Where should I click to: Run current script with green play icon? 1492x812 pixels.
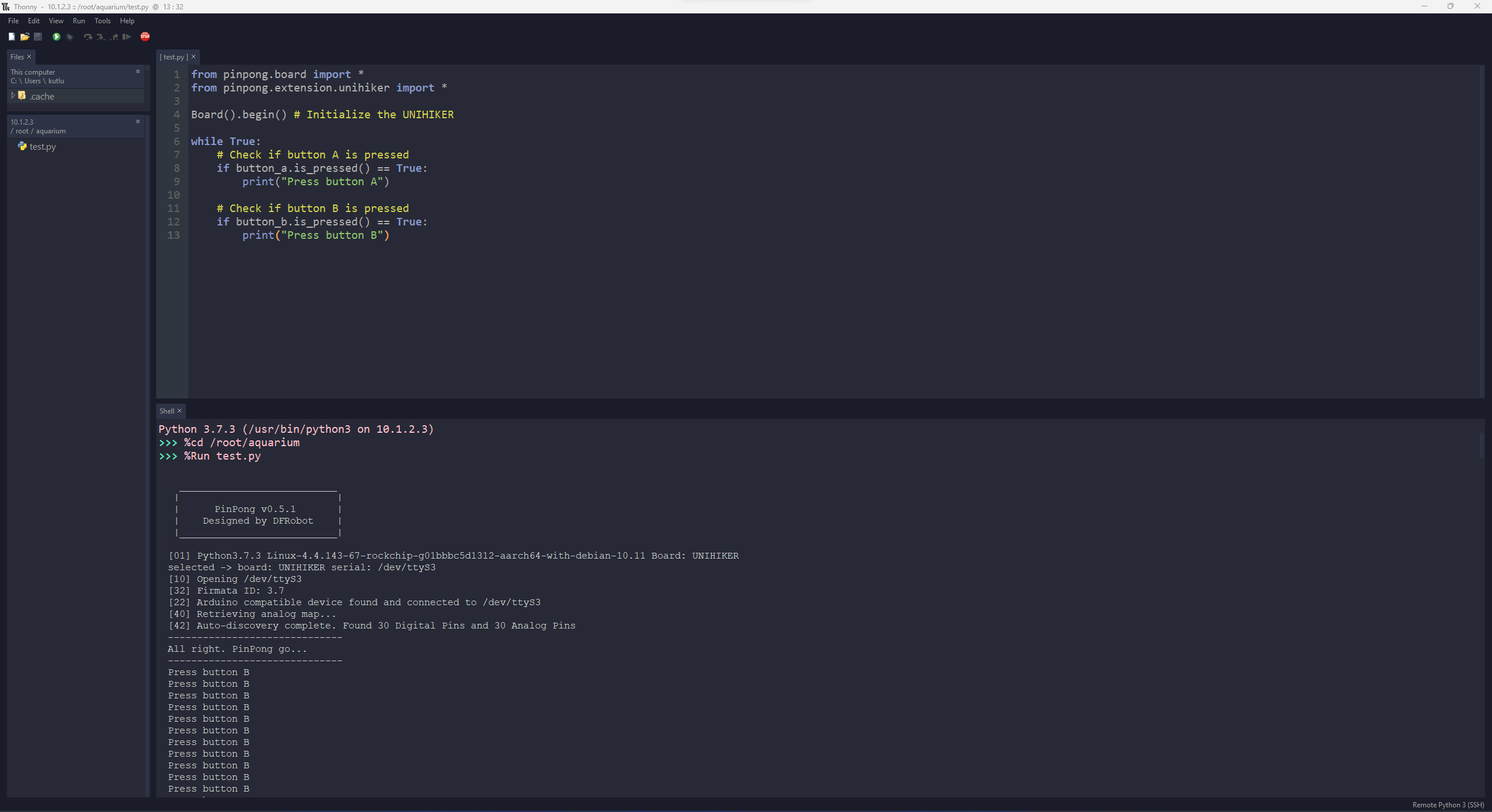coord(57,37)
